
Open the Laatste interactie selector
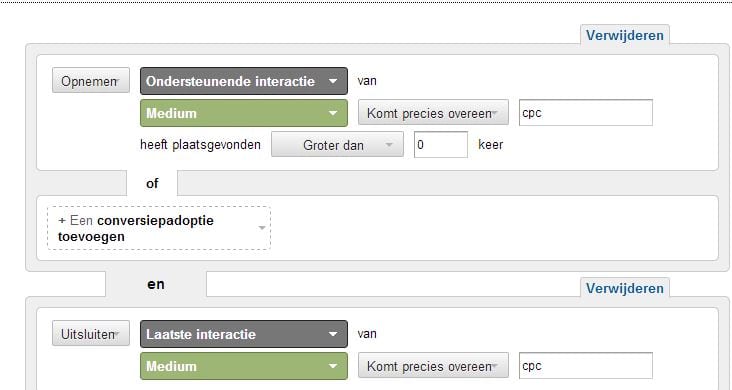244,334
